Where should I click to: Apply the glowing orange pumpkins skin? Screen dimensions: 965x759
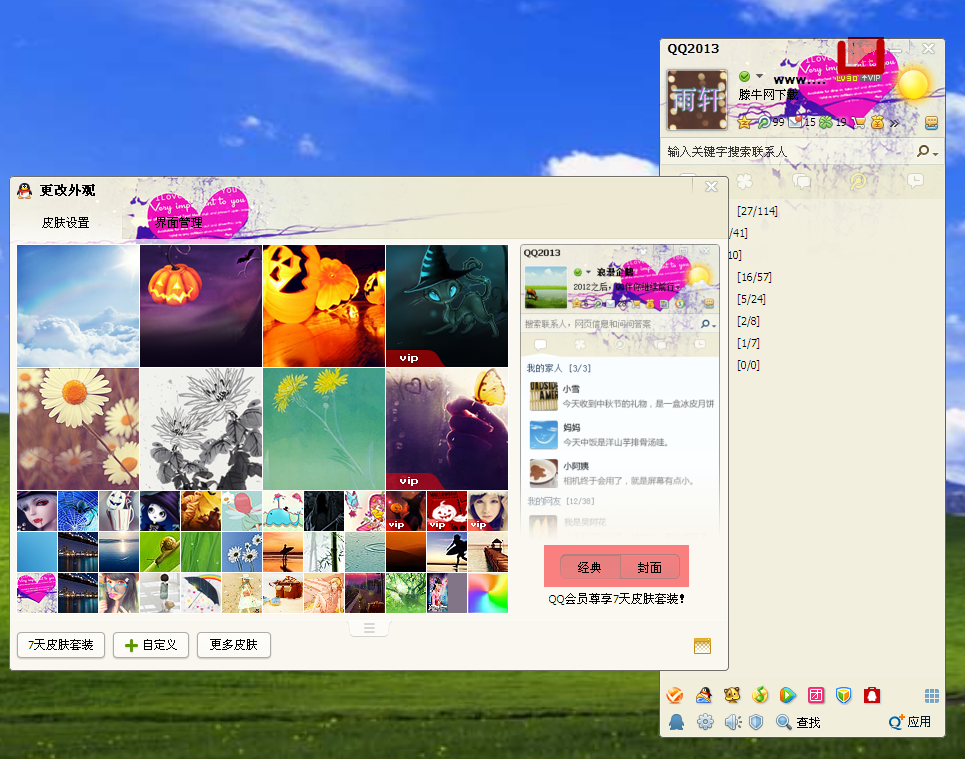324,306
